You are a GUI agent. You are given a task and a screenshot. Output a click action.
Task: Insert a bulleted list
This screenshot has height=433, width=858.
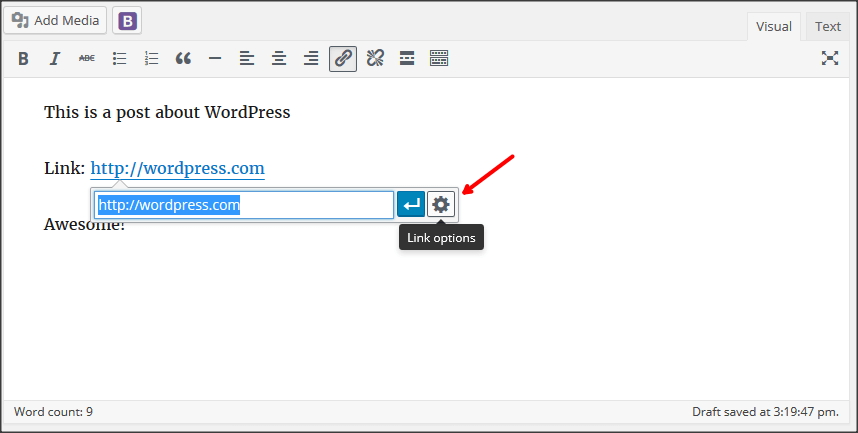click(x=119, y=59)
